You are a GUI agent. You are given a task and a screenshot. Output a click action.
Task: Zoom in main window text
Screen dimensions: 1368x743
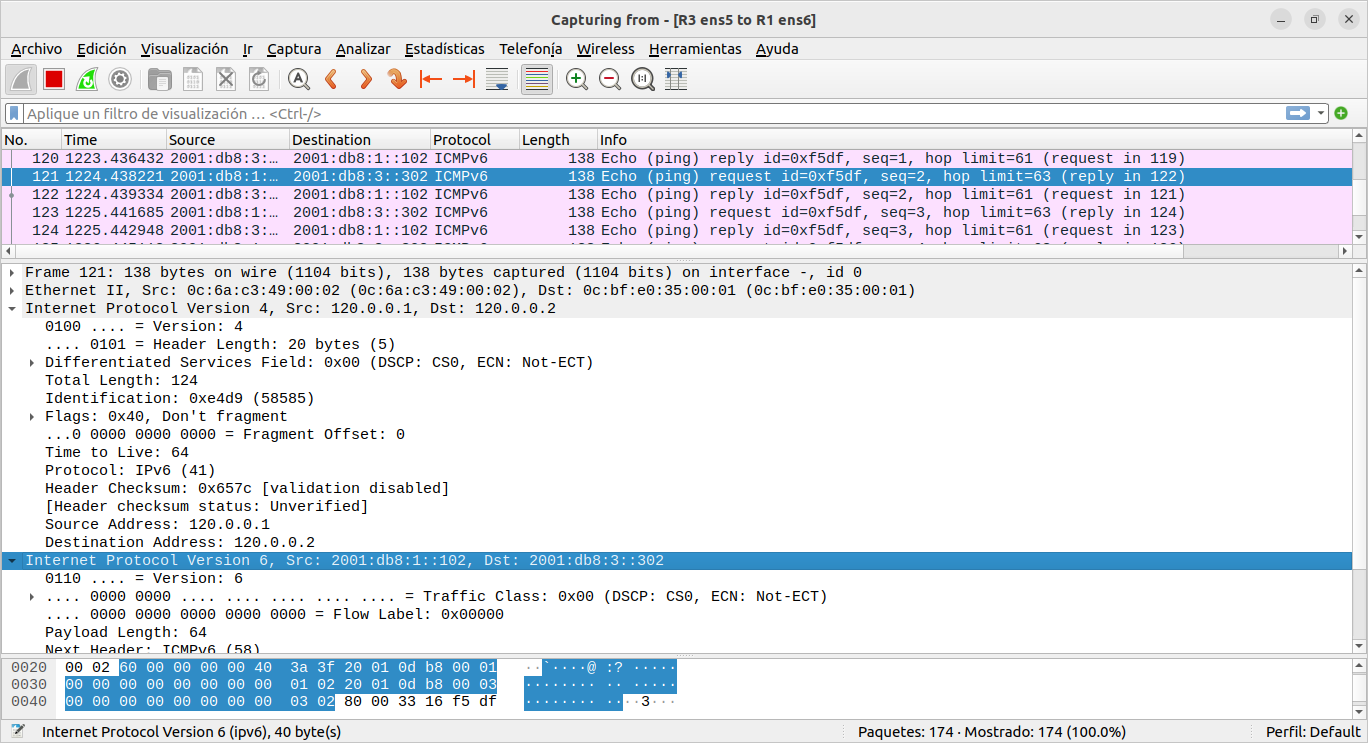[577, 79]
